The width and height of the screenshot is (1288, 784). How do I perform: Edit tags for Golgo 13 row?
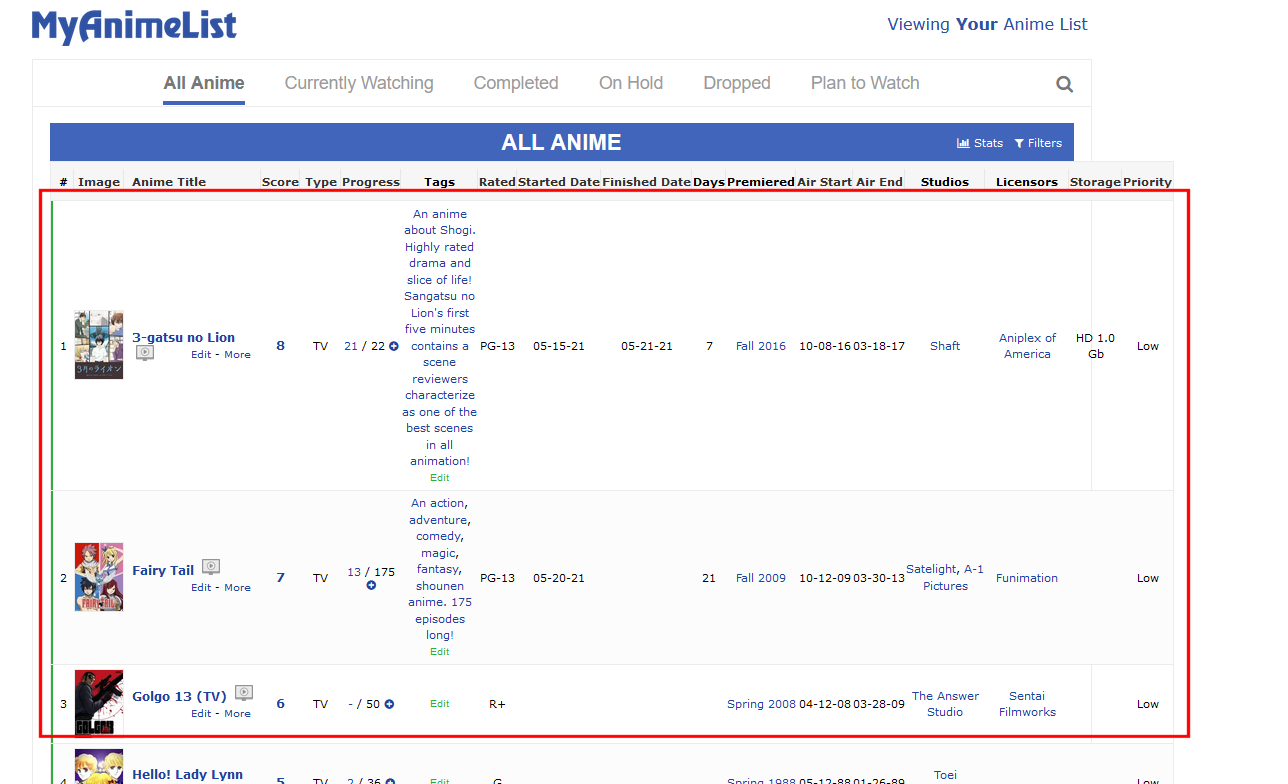pos(440,704)
